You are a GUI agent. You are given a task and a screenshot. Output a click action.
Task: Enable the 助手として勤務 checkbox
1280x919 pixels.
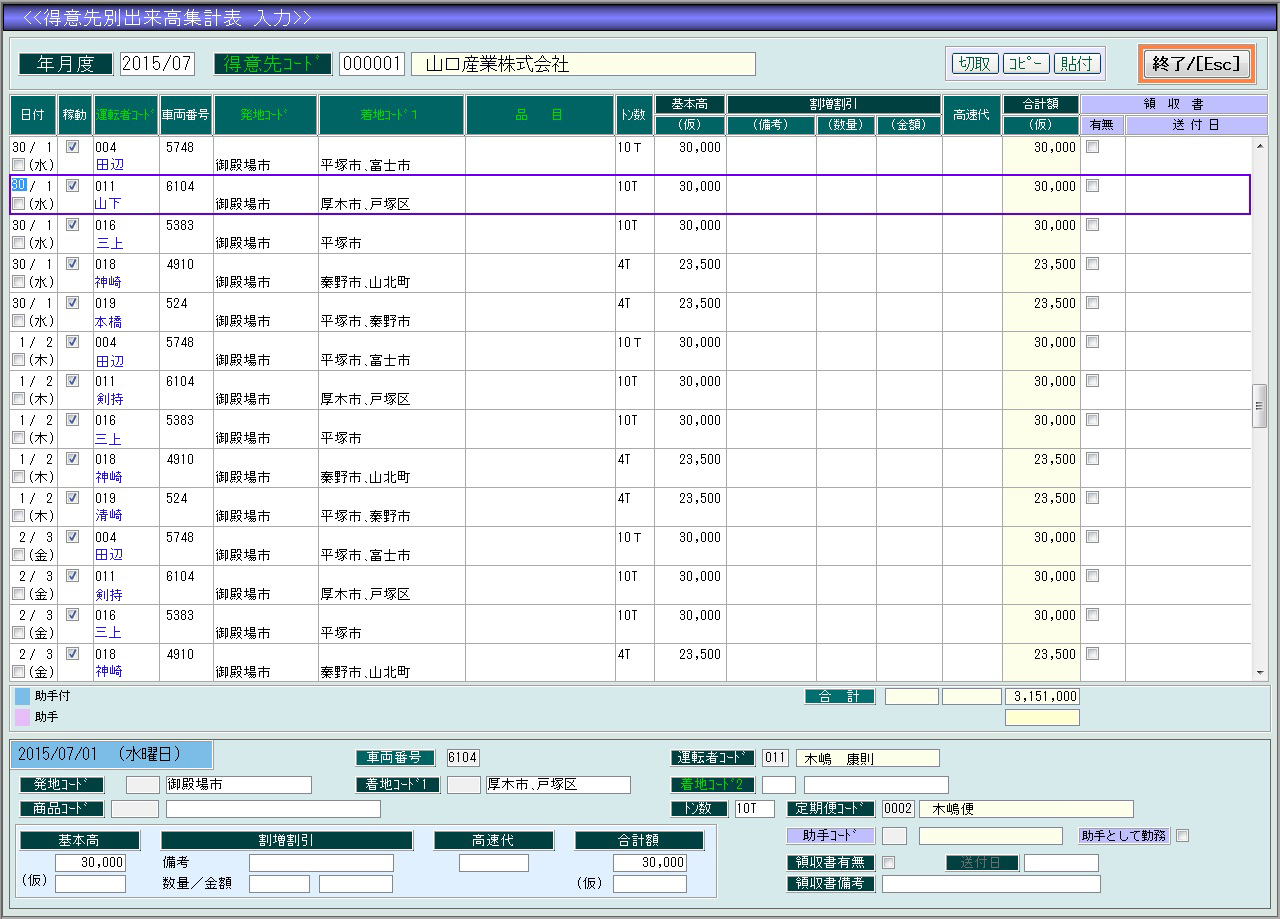[x=1183, y=836]
